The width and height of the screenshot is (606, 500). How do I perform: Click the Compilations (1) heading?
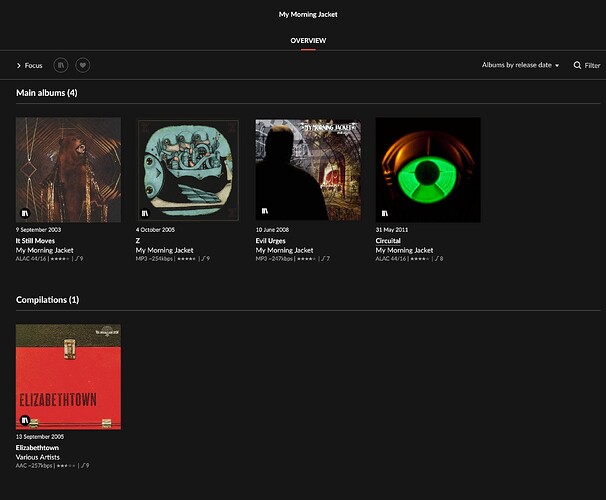point(48,300)
